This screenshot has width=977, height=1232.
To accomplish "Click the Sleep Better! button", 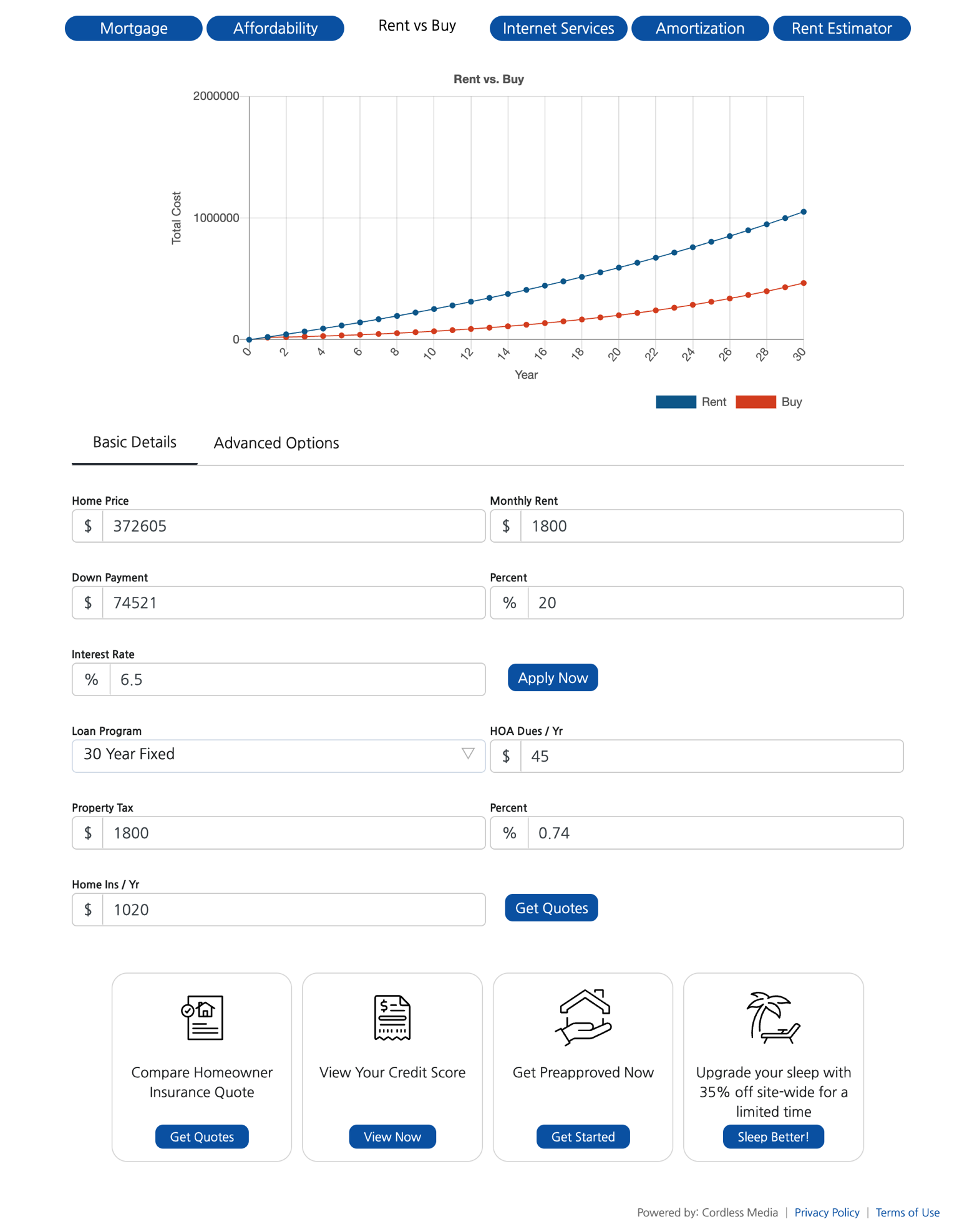I will (773, 1137).
